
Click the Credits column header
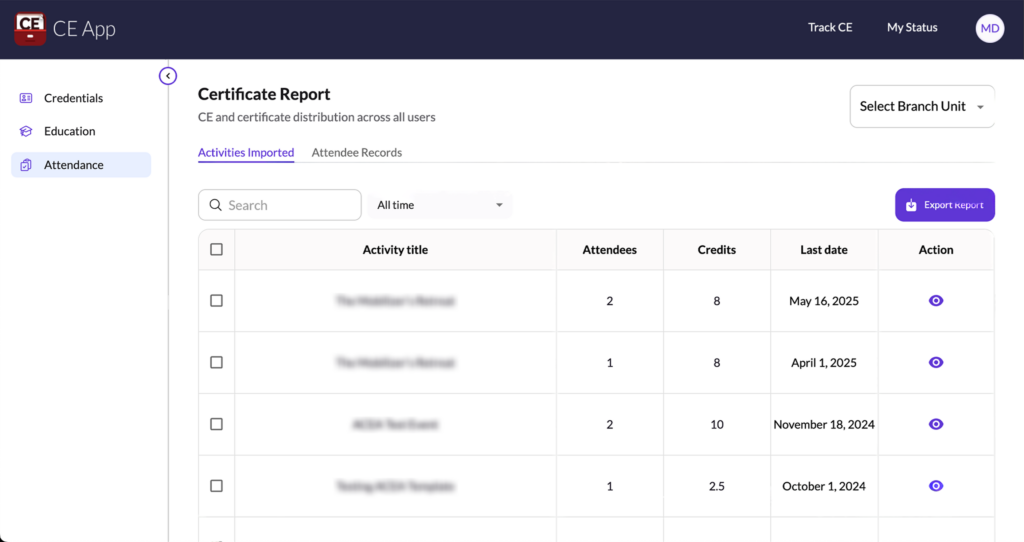coord(716,250)
